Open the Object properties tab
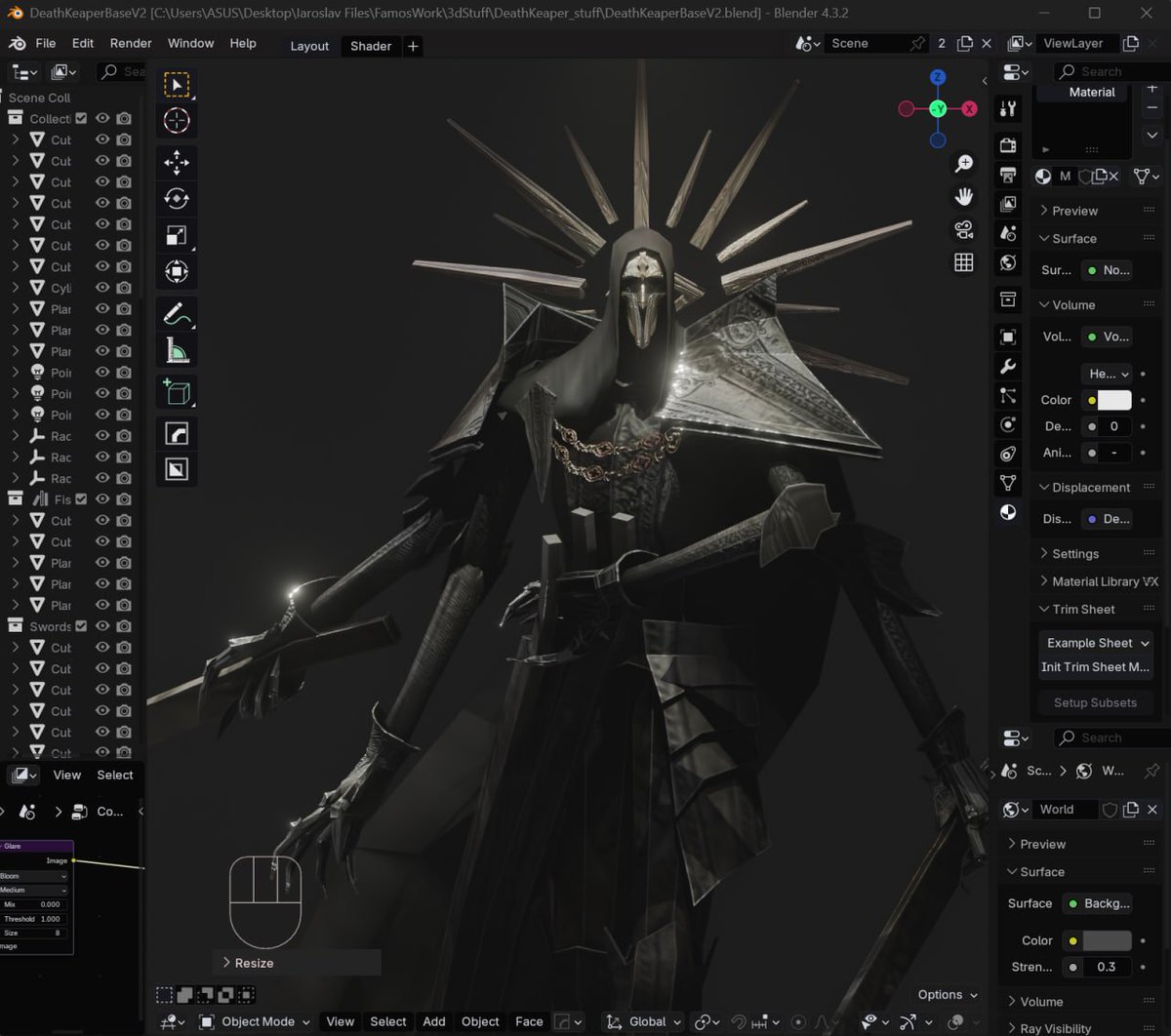1171x1036 pixels. (x=1008, y=337)
